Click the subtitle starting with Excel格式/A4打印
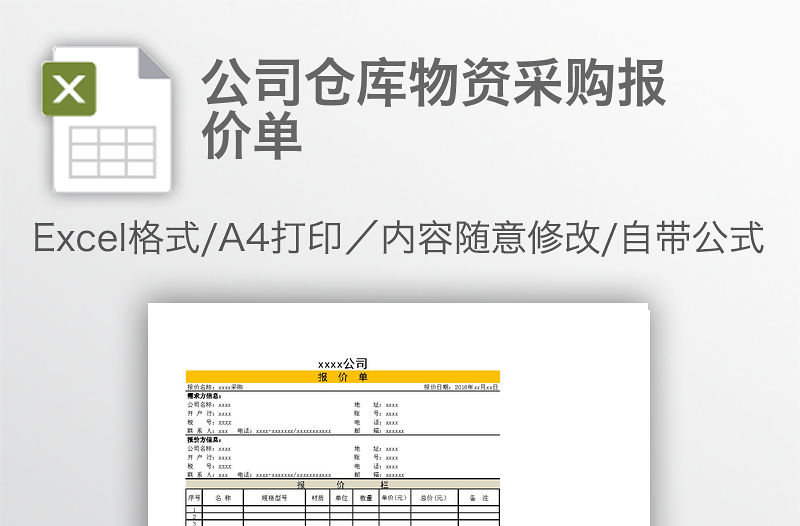The height and width of the screenshot is (526, 800). (x=399, y=238)
